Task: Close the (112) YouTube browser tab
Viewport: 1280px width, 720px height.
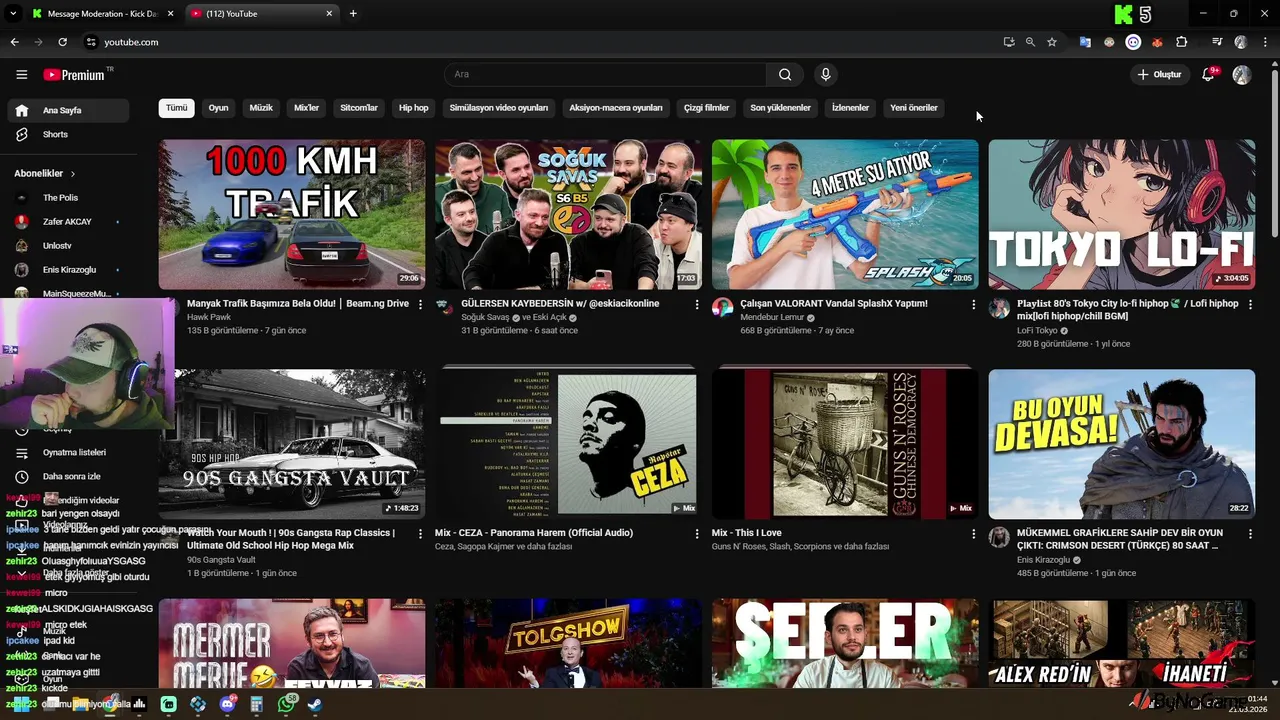Action: tap(327, 14)
